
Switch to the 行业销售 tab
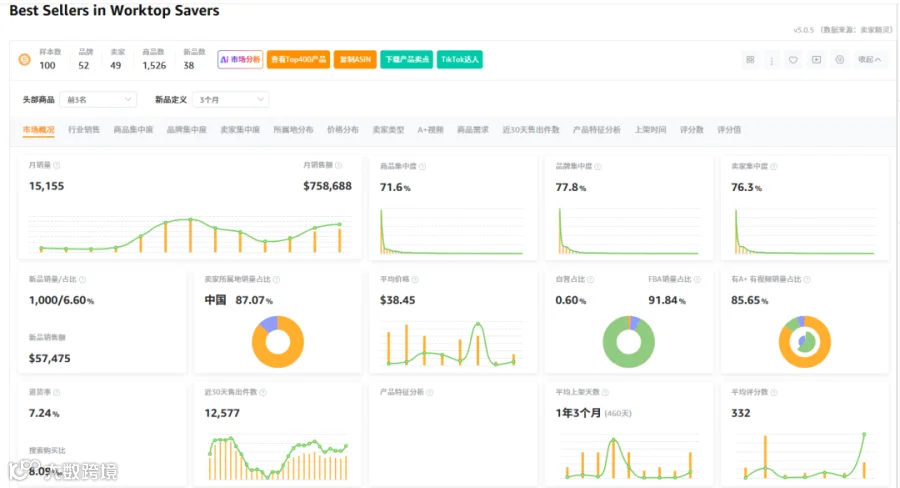tap(84, 130)
